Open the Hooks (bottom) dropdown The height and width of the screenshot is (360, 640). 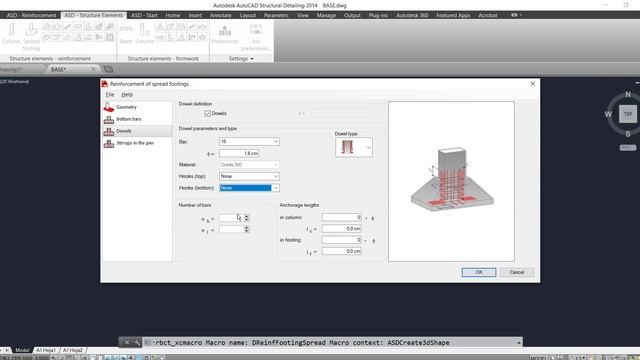click(x=276, y=188)
